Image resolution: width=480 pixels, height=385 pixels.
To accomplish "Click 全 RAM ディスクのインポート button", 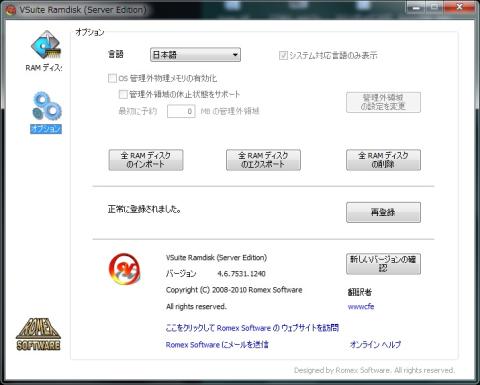I will pos(146,160).
